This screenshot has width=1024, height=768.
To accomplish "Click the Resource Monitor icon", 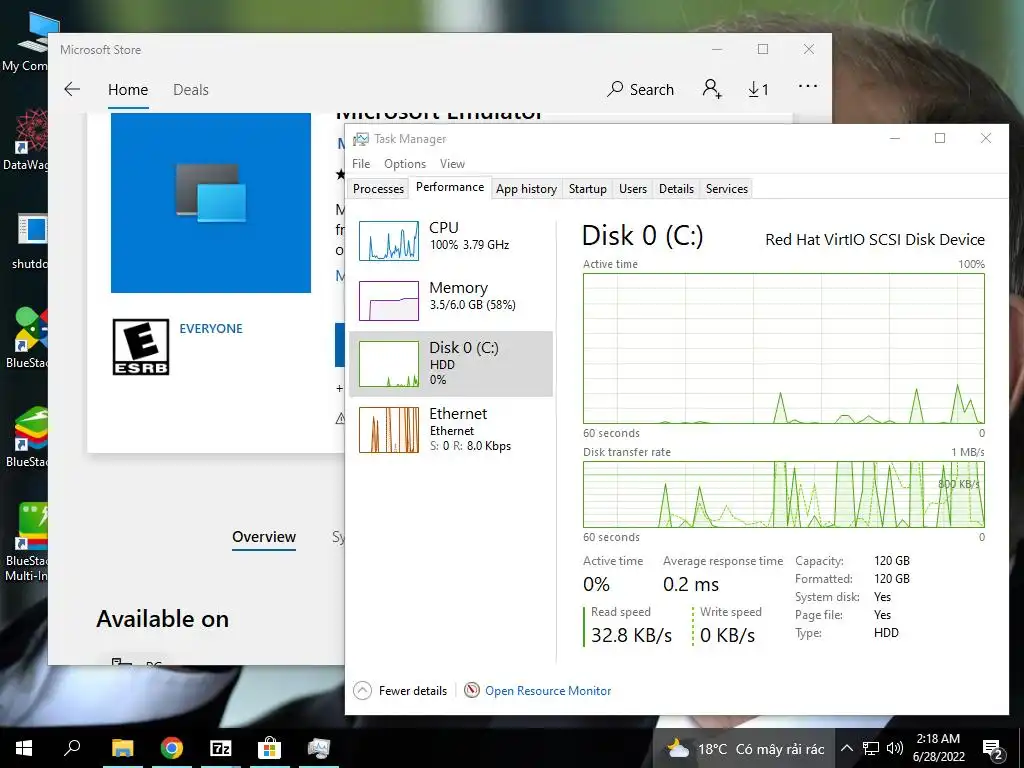I will (x=472, y=690).
